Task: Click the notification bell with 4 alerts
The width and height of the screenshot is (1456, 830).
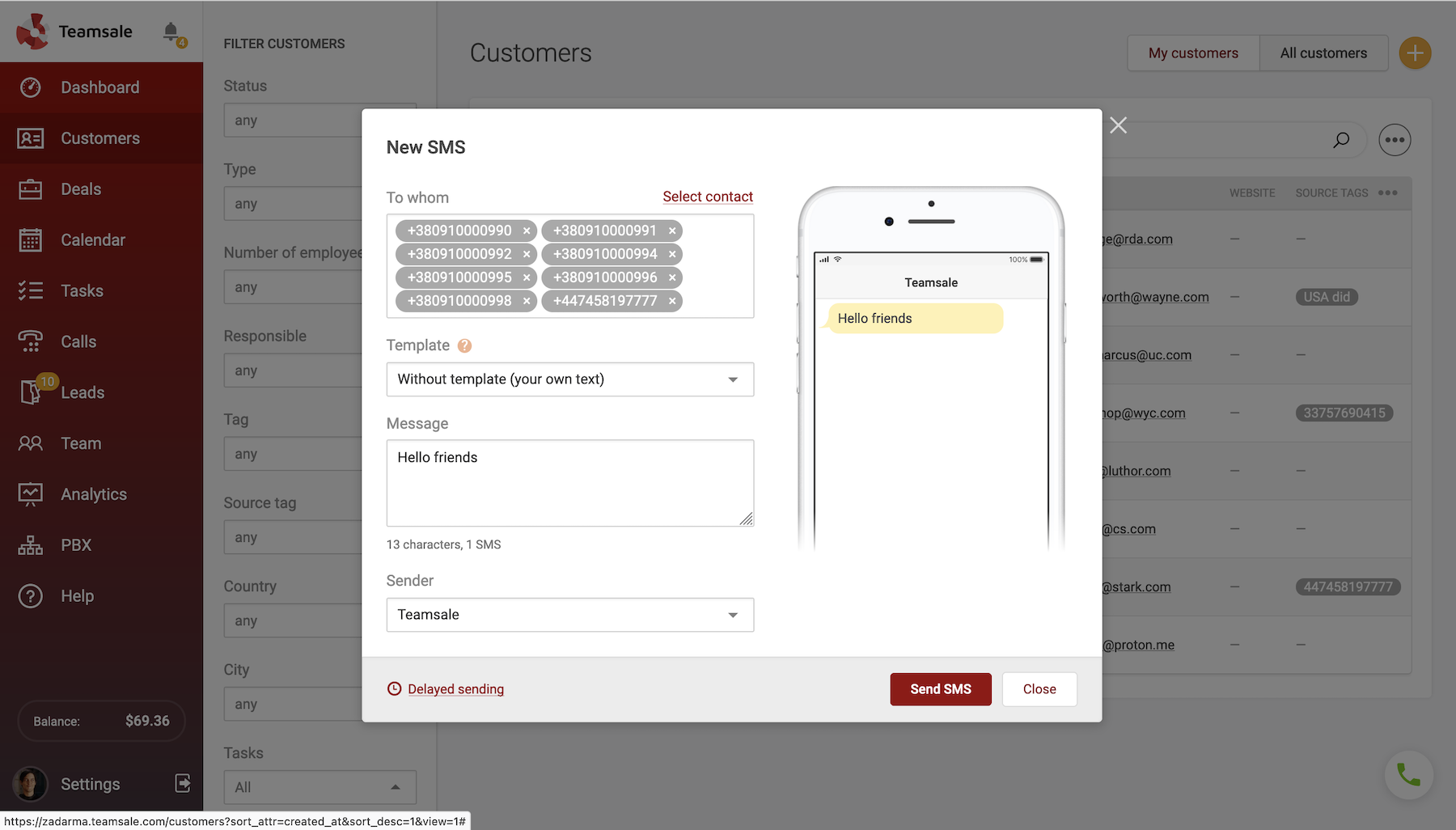Action: (x=171, y=31)
